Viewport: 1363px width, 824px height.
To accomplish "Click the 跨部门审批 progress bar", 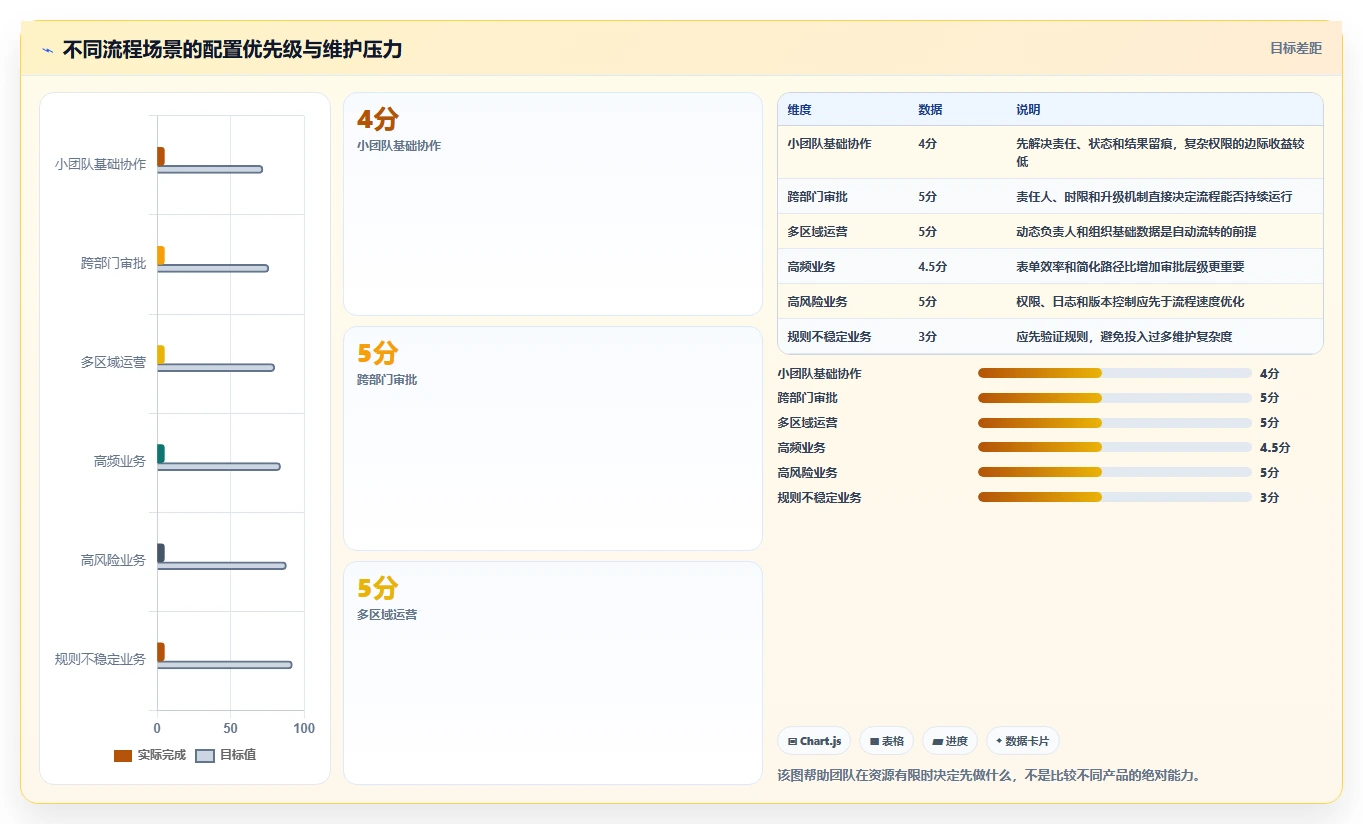I will tap(1115, 398).
